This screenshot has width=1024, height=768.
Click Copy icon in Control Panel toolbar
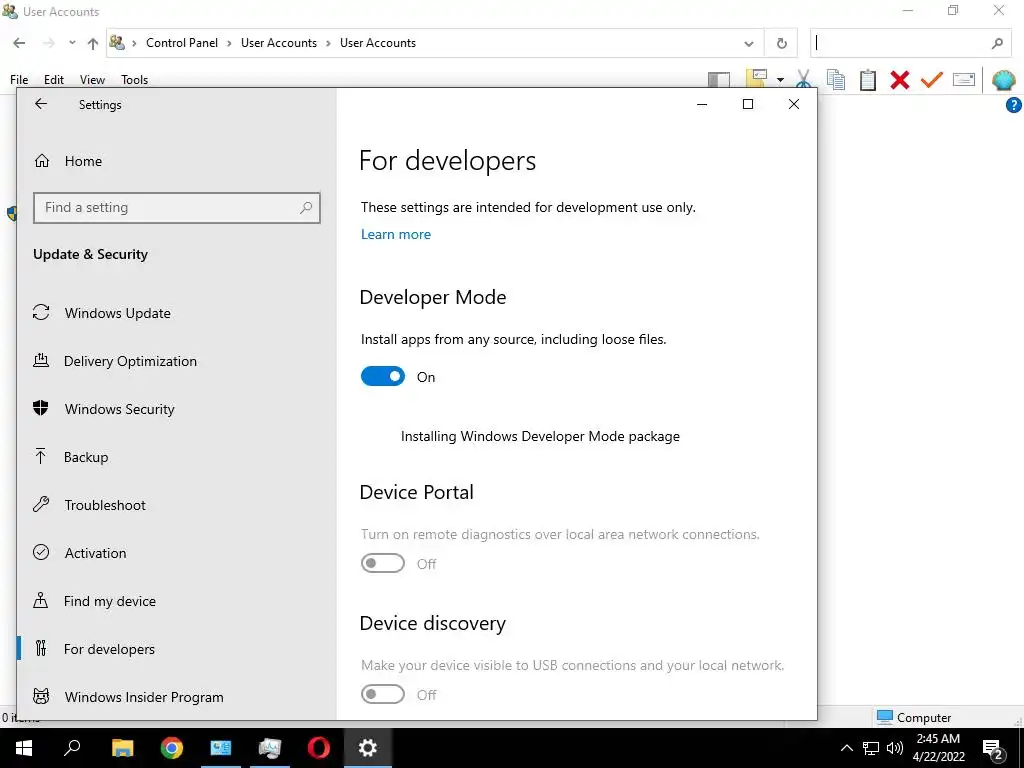(x=835, y=80)
